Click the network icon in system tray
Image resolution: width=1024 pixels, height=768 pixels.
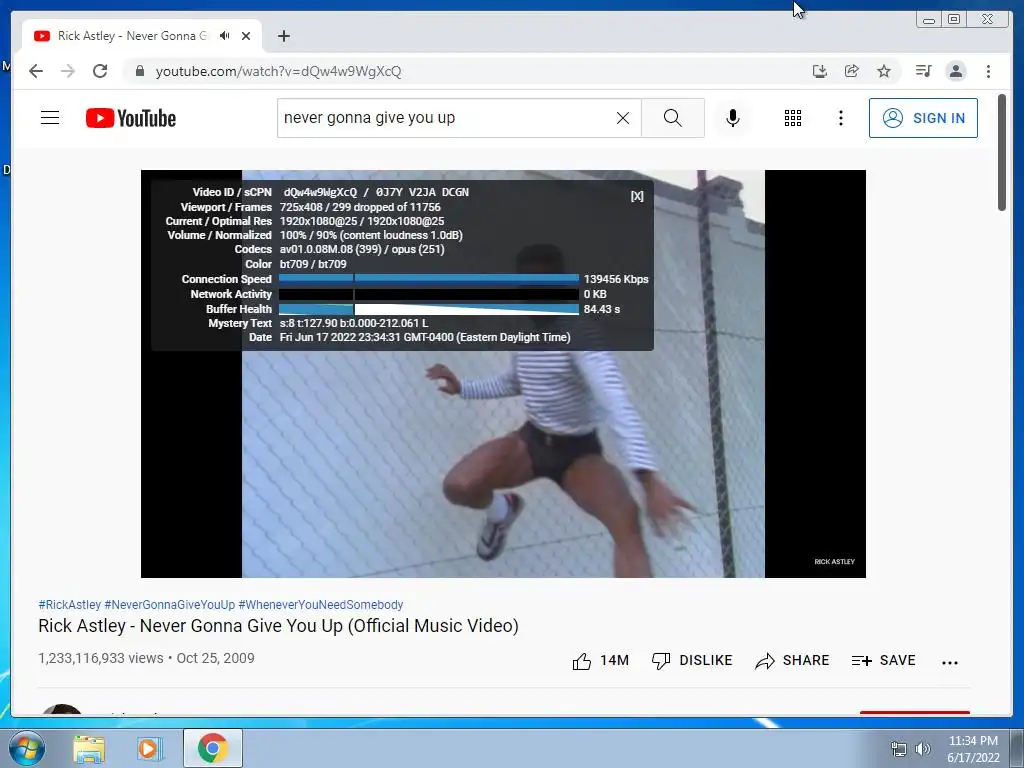899,749
